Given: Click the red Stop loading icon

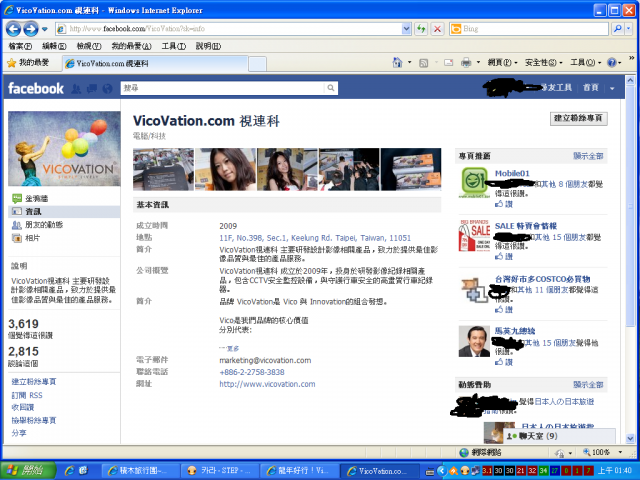Looking at the screenshot, I should click(437, 29).
